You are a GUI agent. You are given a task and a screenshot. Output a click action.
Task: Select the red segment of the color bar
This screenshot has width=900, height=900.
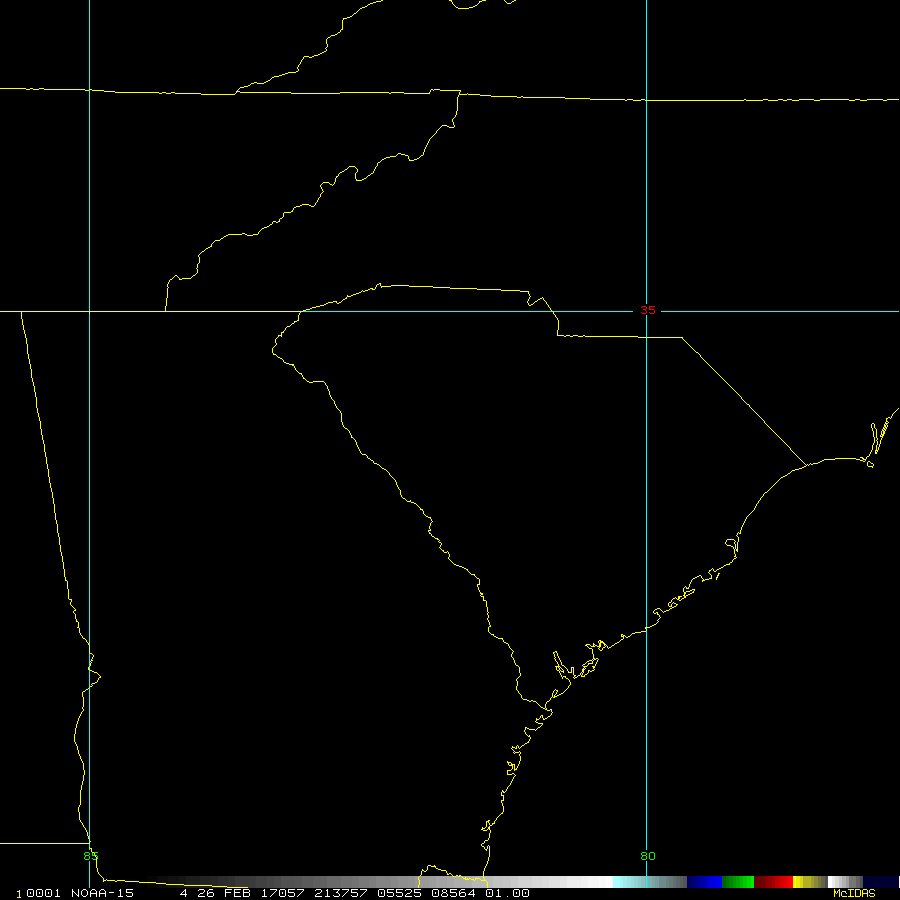pyautogui.click(x=773, y=882)
